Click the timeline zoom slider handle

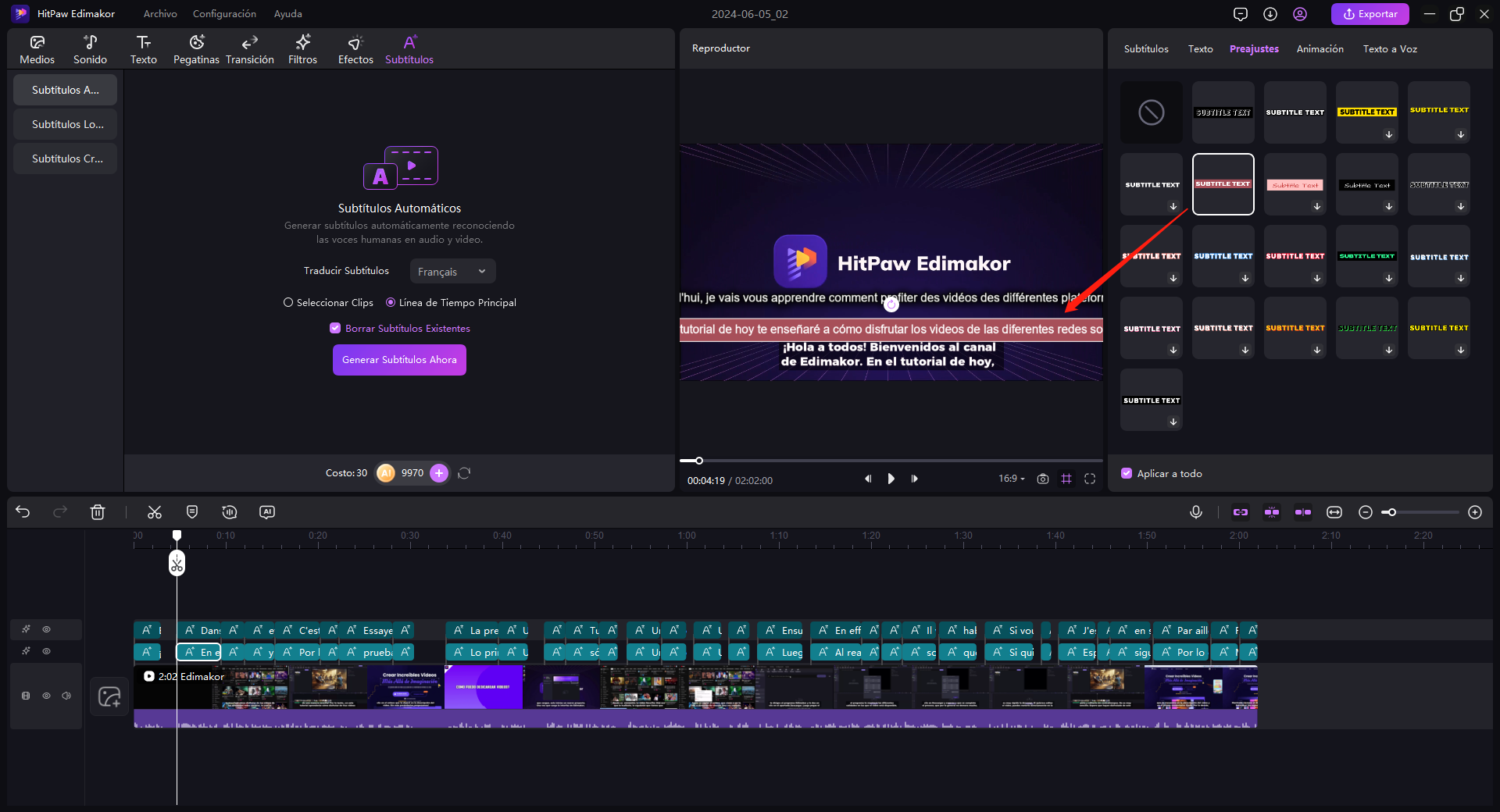pyautogui.click(x=1391, y=512)
